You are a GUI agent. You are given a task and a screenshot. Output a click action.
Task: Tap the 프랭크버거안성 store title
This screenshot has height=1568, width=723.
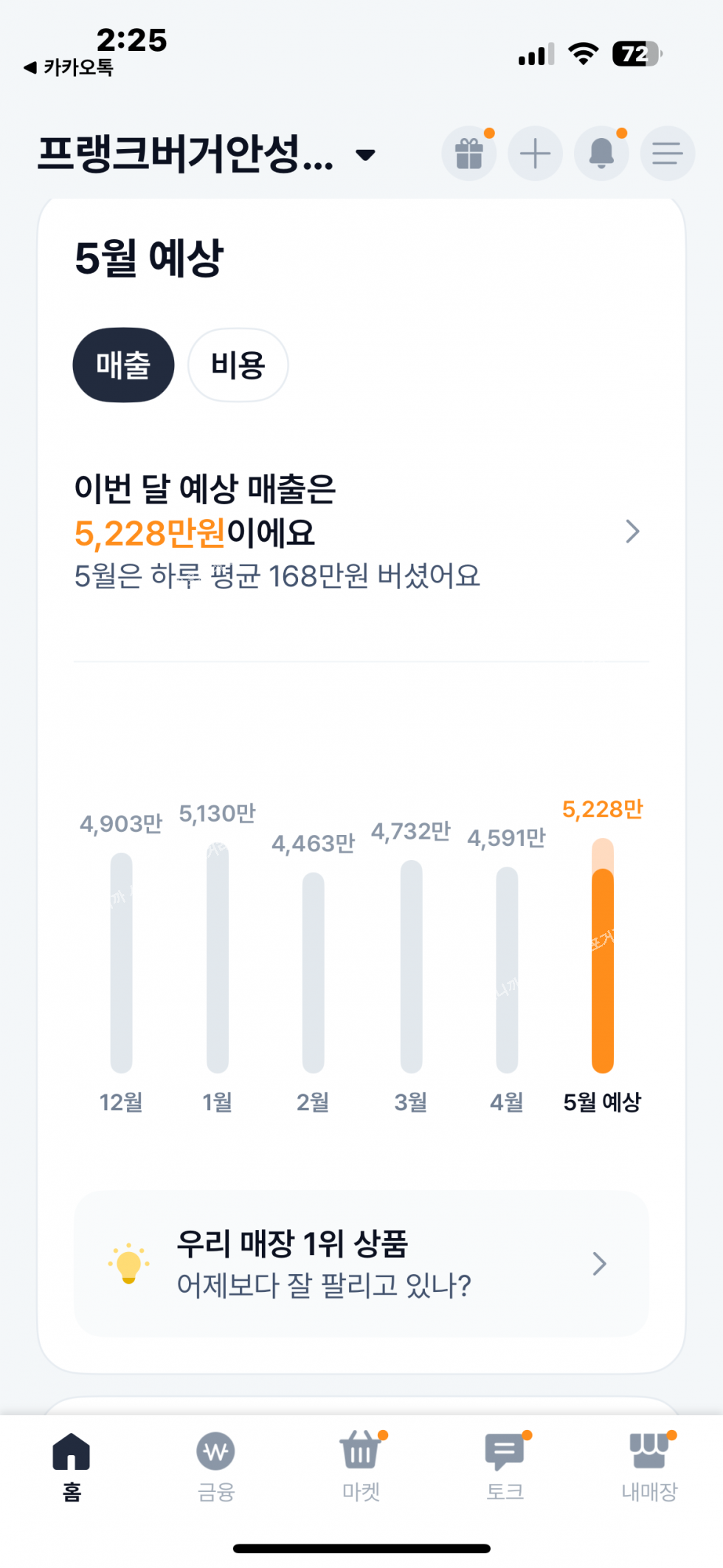tap(185, 154)
